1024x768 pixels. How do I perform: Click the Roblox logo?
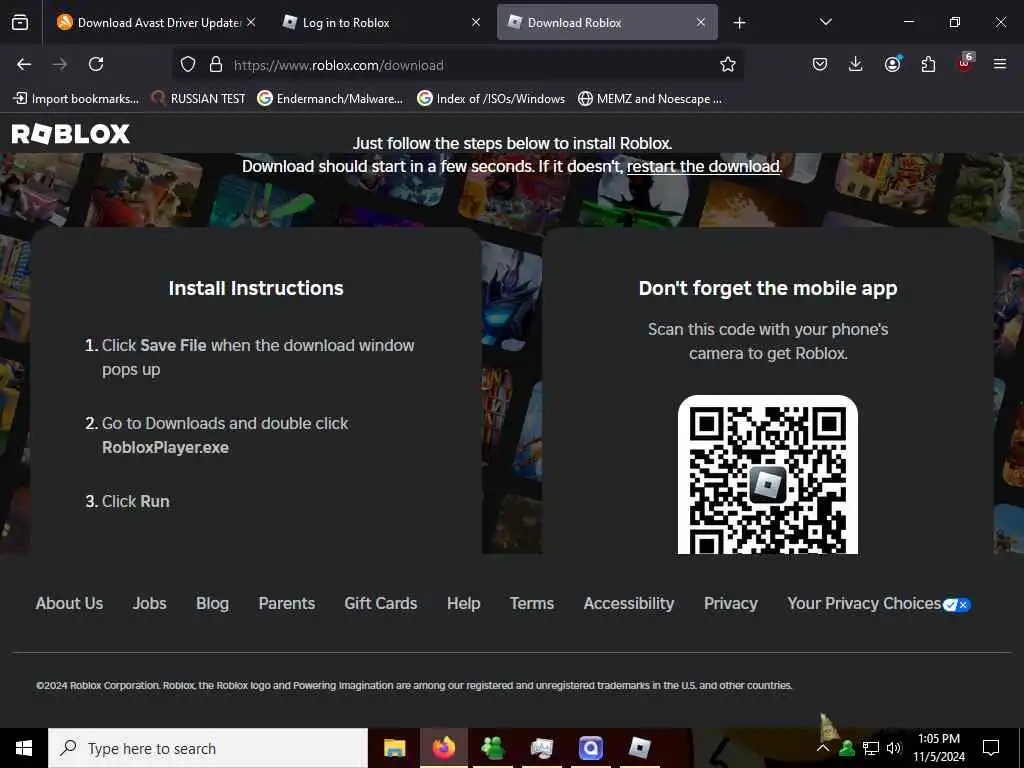pos(71,134)
